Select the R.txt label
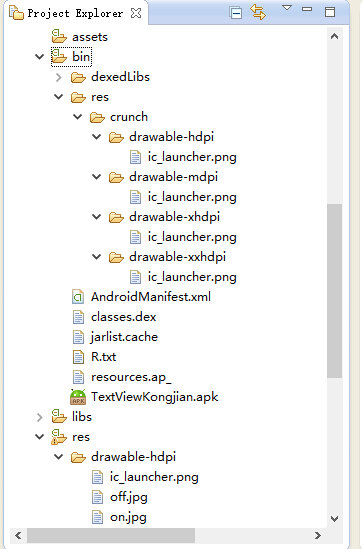The image size is (363, 549). pyautogui.click(x=103, y=357)
